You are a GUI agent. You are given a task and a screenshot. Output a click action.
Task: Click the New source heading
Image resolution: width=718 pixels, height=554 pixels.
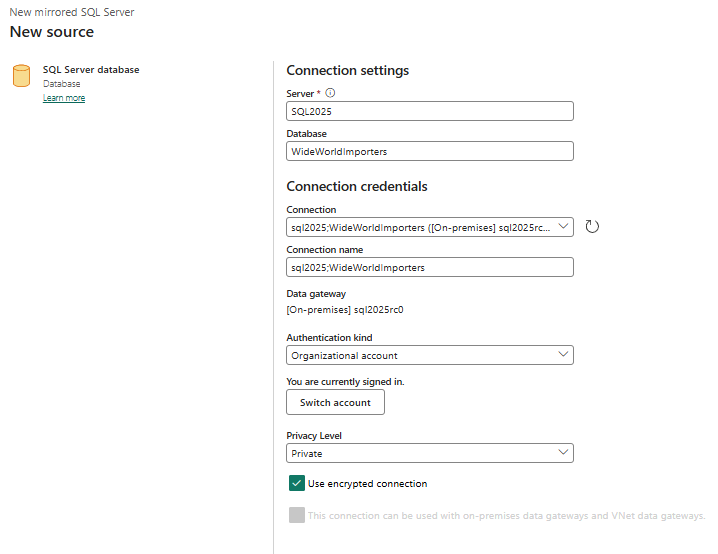52,32
